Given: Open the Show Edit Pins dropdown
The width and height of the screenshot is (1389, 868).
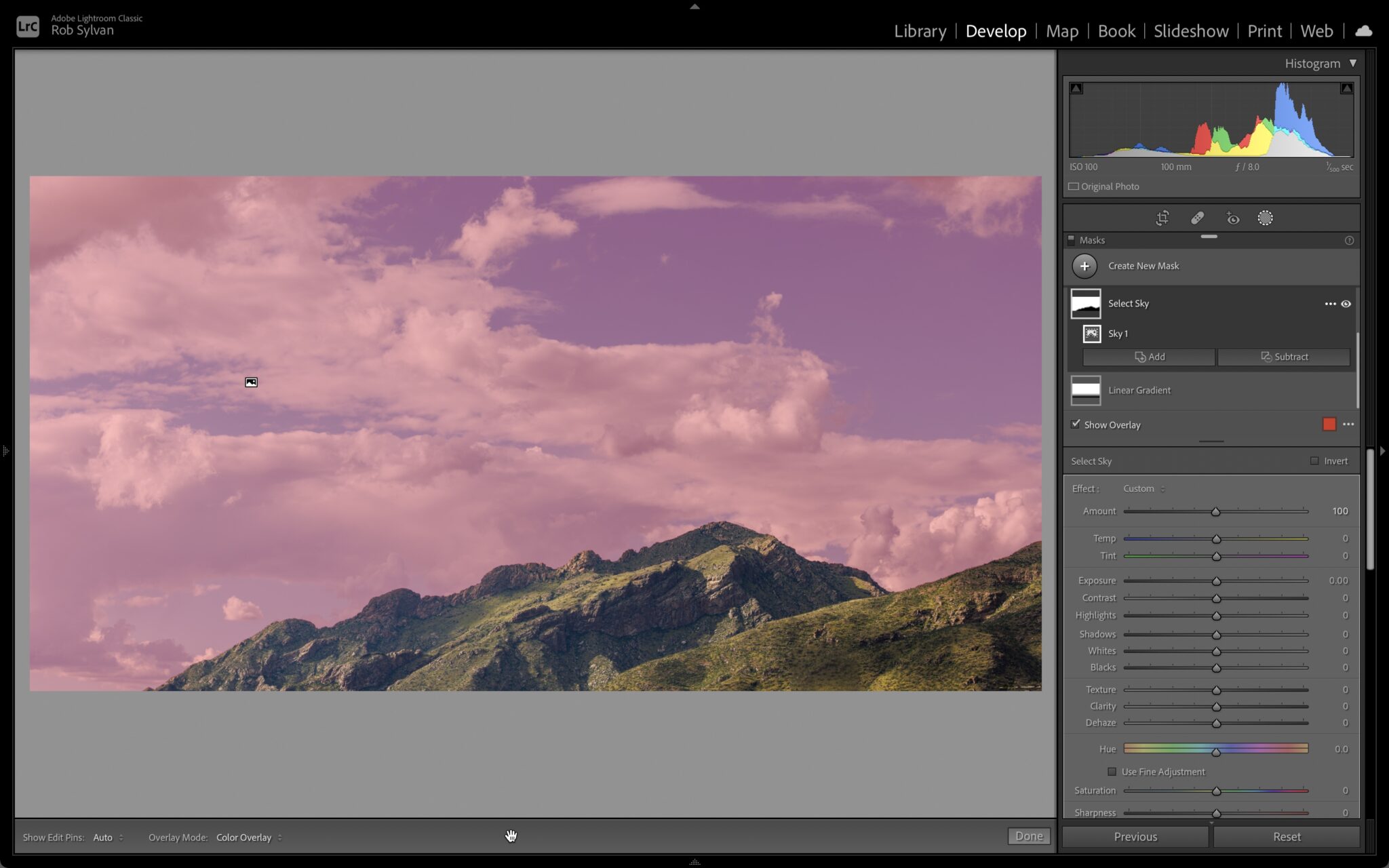Looking at the screenshot, I should tap(106, 837).
